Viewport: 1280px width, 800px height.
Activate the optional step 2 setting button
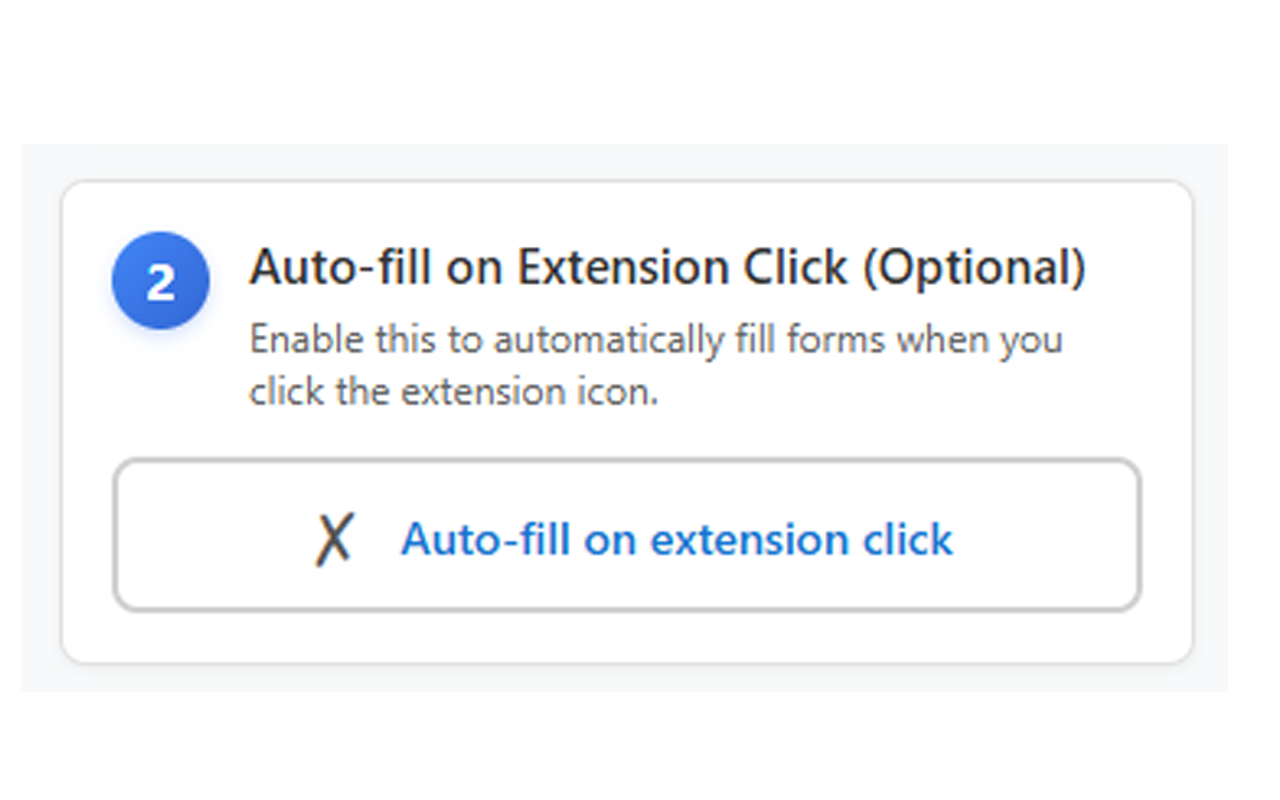[x=626, y=535]
